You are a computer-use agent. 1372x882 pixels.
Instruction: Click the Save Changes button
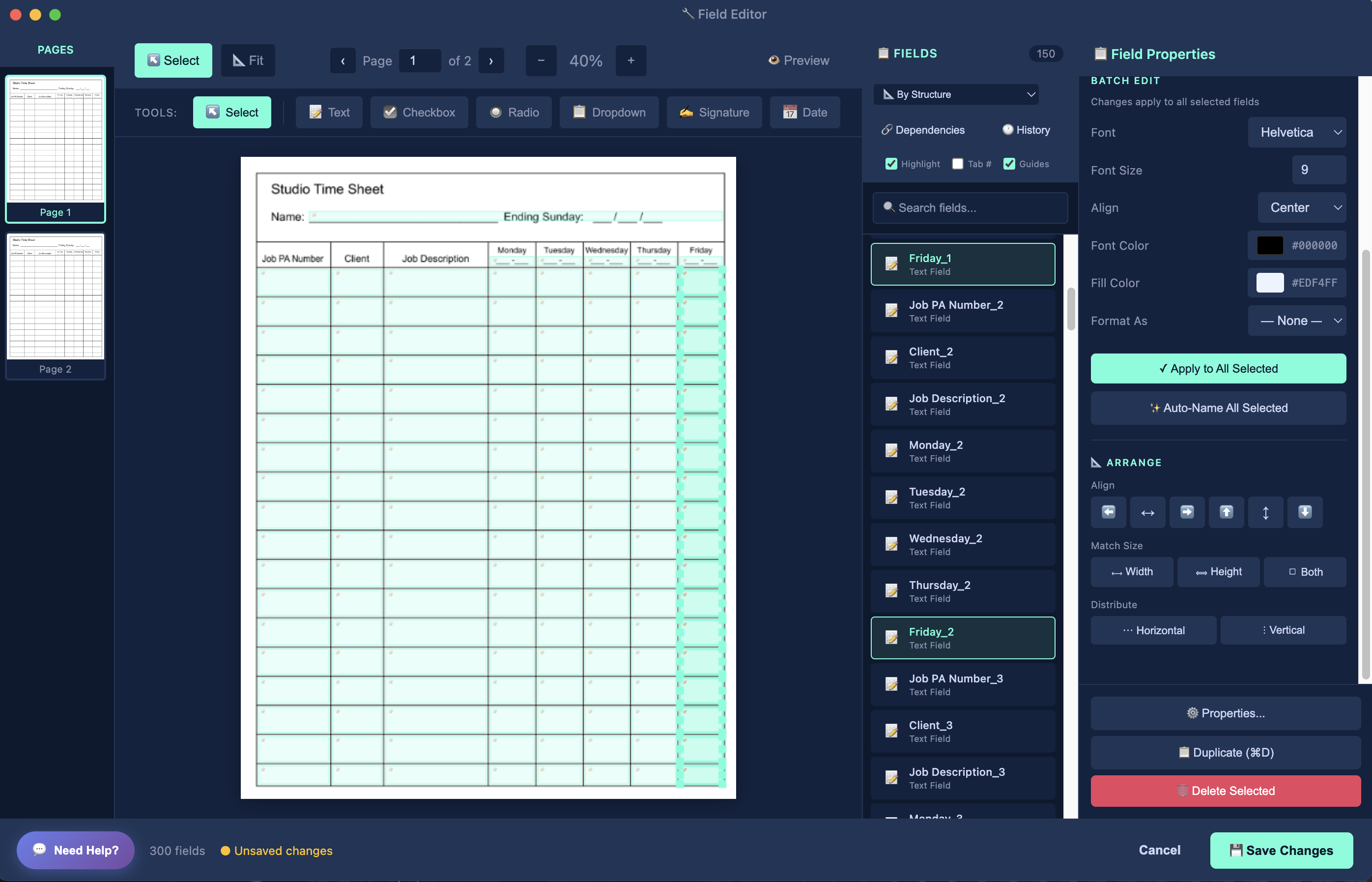[x=1282, y=850]
